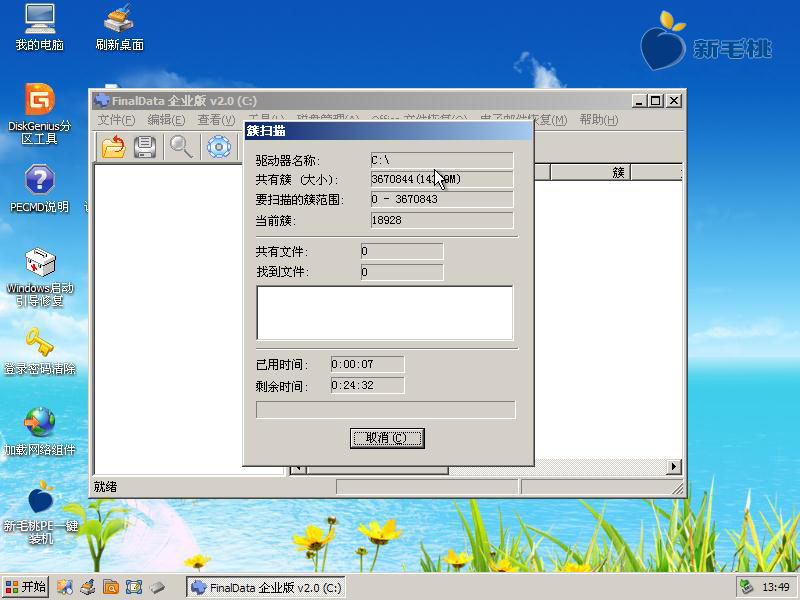Click the 剩余时间 field showing 0:24:32

(x=367, y=385)
